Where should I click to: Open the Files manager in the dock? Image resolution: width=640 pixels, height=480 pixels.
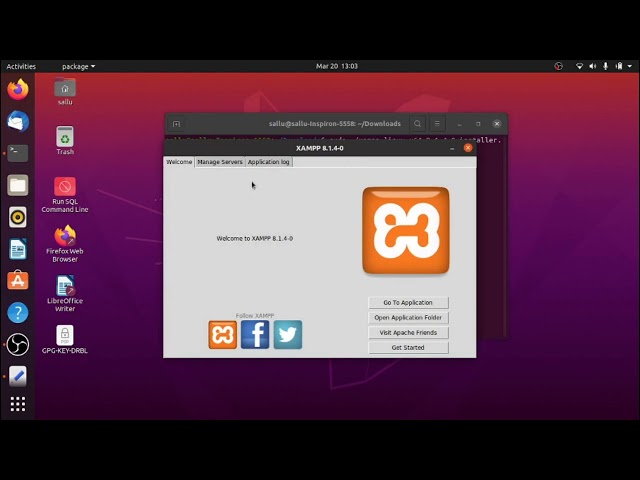point(18,185)
